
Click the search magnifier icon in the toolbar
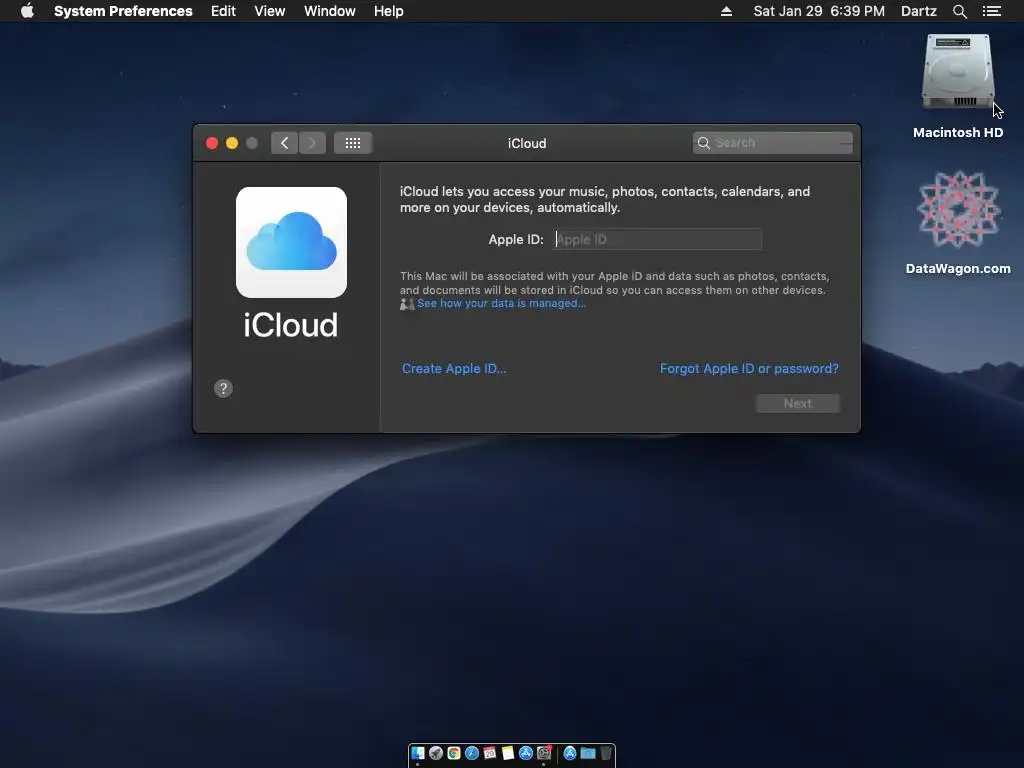pos(703,143)
